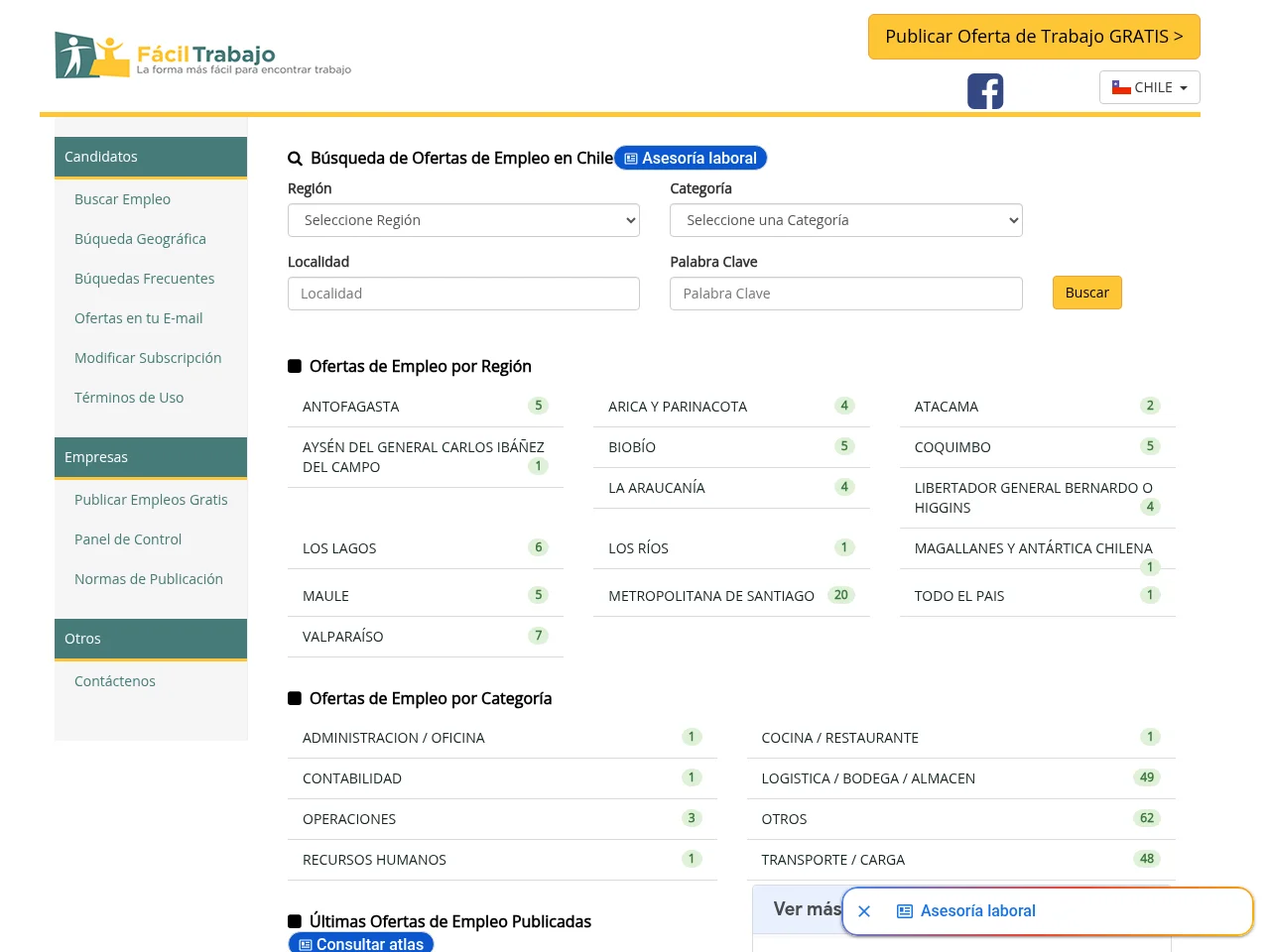The height and width of the screenshot is (952, 1270).
Task: Open the CHILE country selector
Action: pyautogui.click(x=1150, y=87)
